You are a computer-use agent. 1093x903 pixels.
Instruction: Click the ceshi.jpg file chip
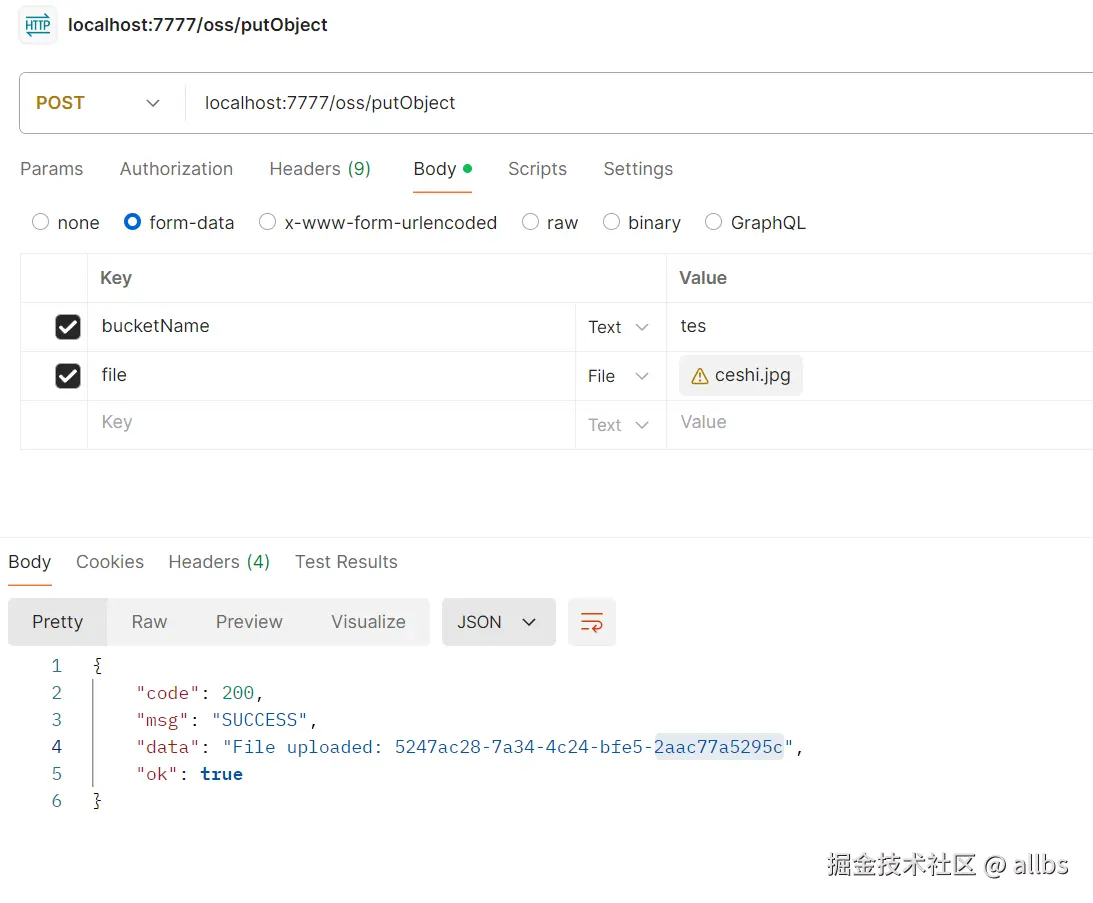tap(740, 376)
